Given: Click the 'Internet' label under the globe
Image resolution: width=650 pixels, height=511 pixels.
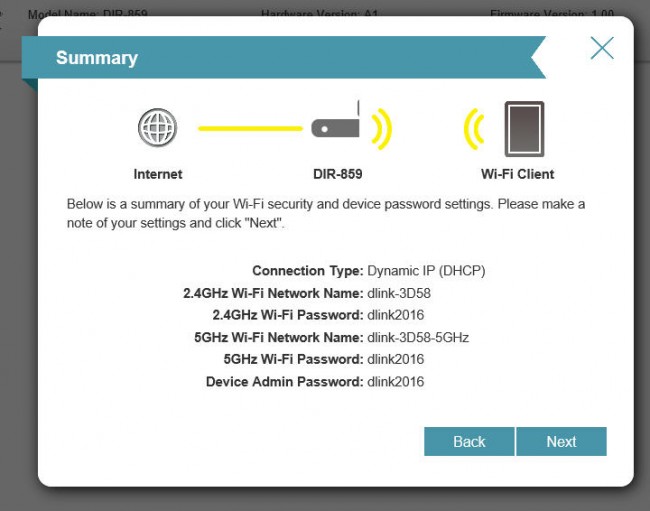Looking at the screenshot, I should point(158,174).
